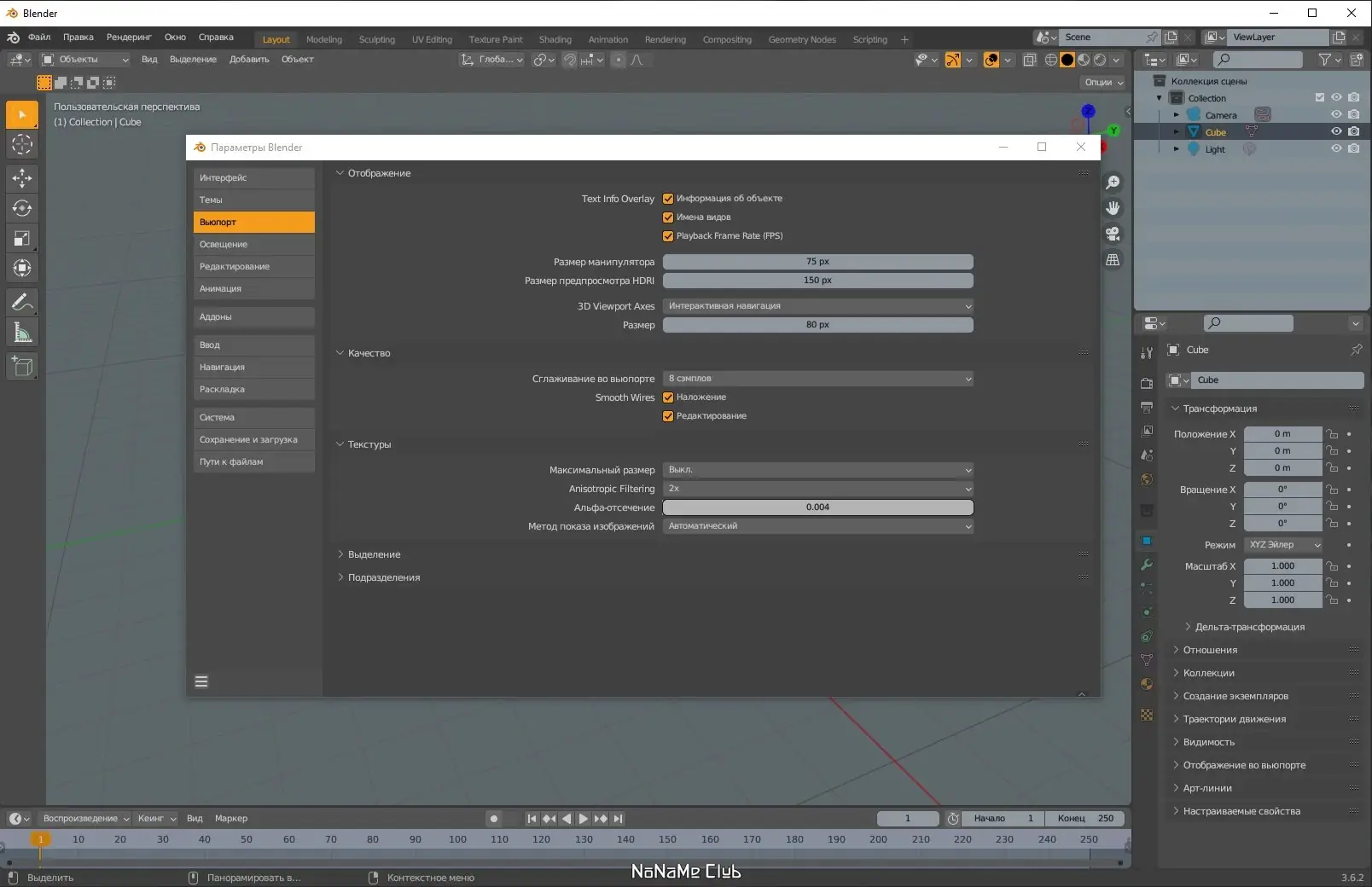The image size is (1372, 887).
Task: Open the Output properties tab icon
Action: [1147, 407]
